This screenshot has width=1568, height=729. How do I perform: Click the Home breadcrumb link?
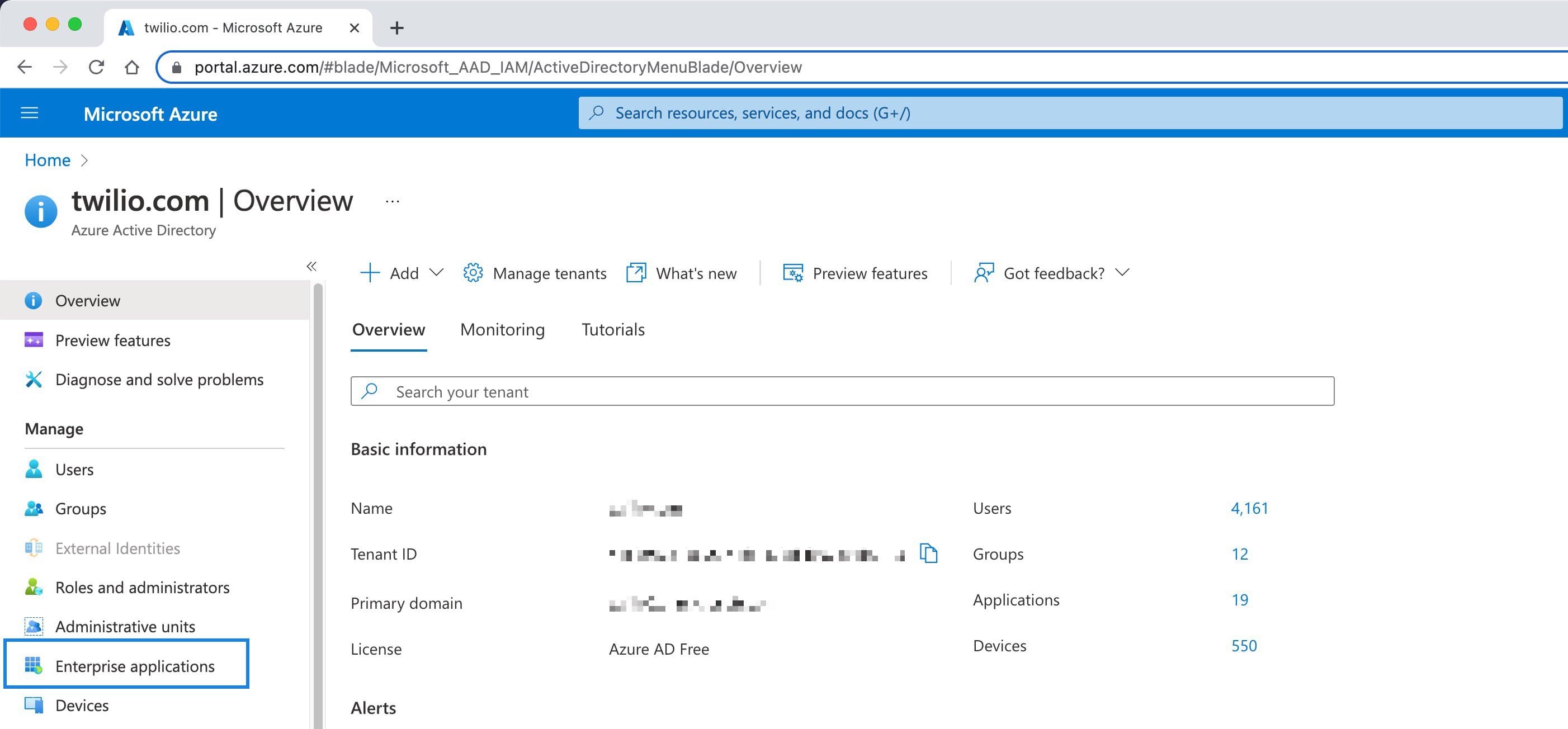47,159
